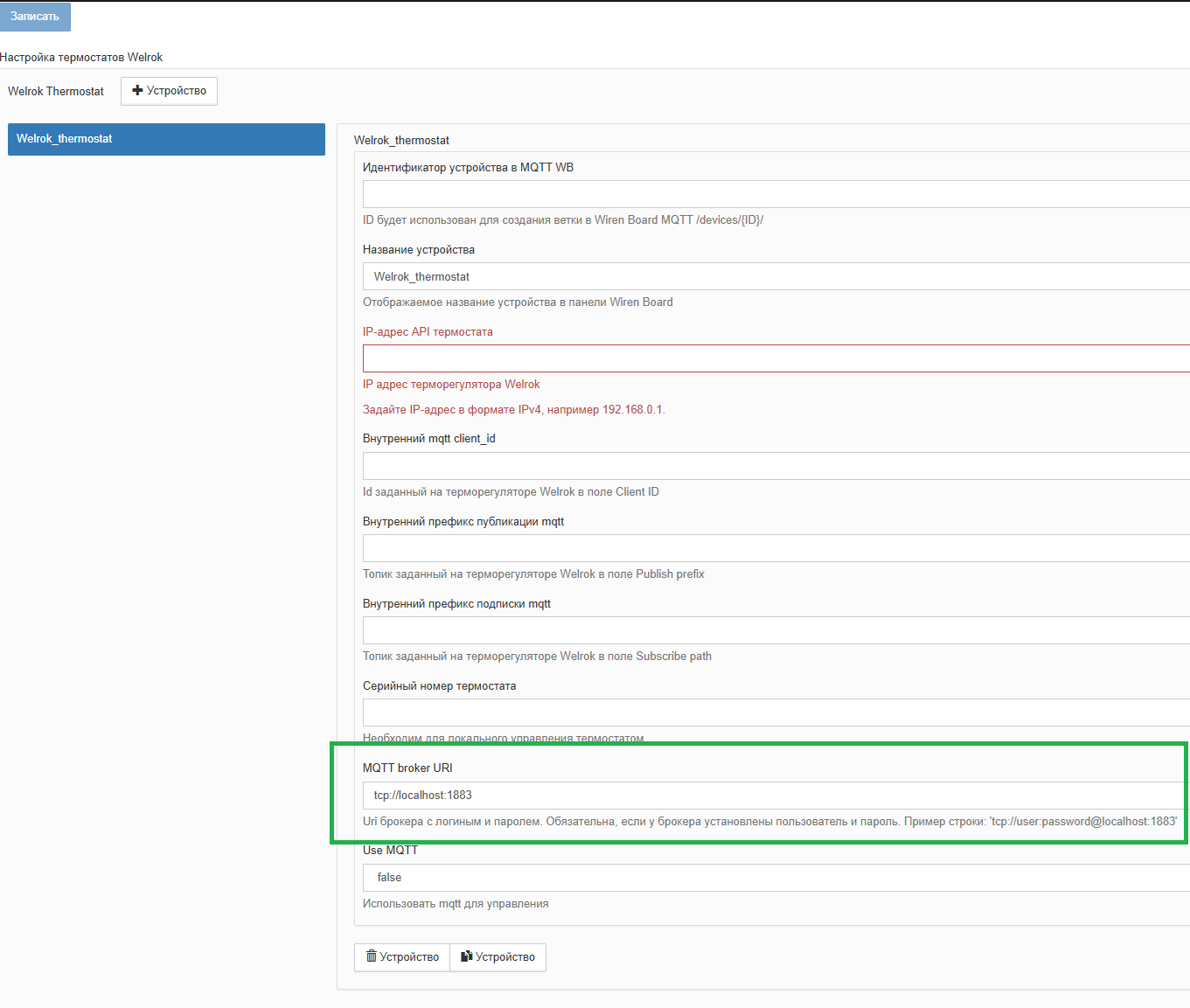Focus the thermostat serial number field
The image size is (1190, 1008).
(775, 713)
